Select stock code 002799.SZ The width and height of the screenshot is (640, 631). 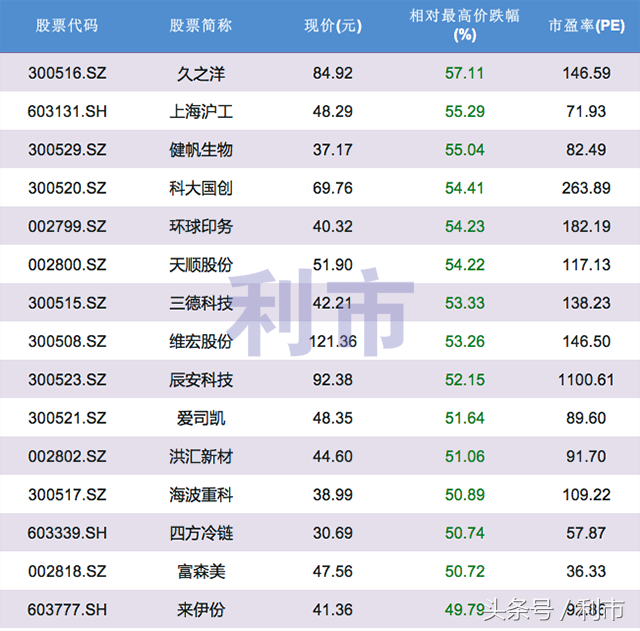(67, 227)
